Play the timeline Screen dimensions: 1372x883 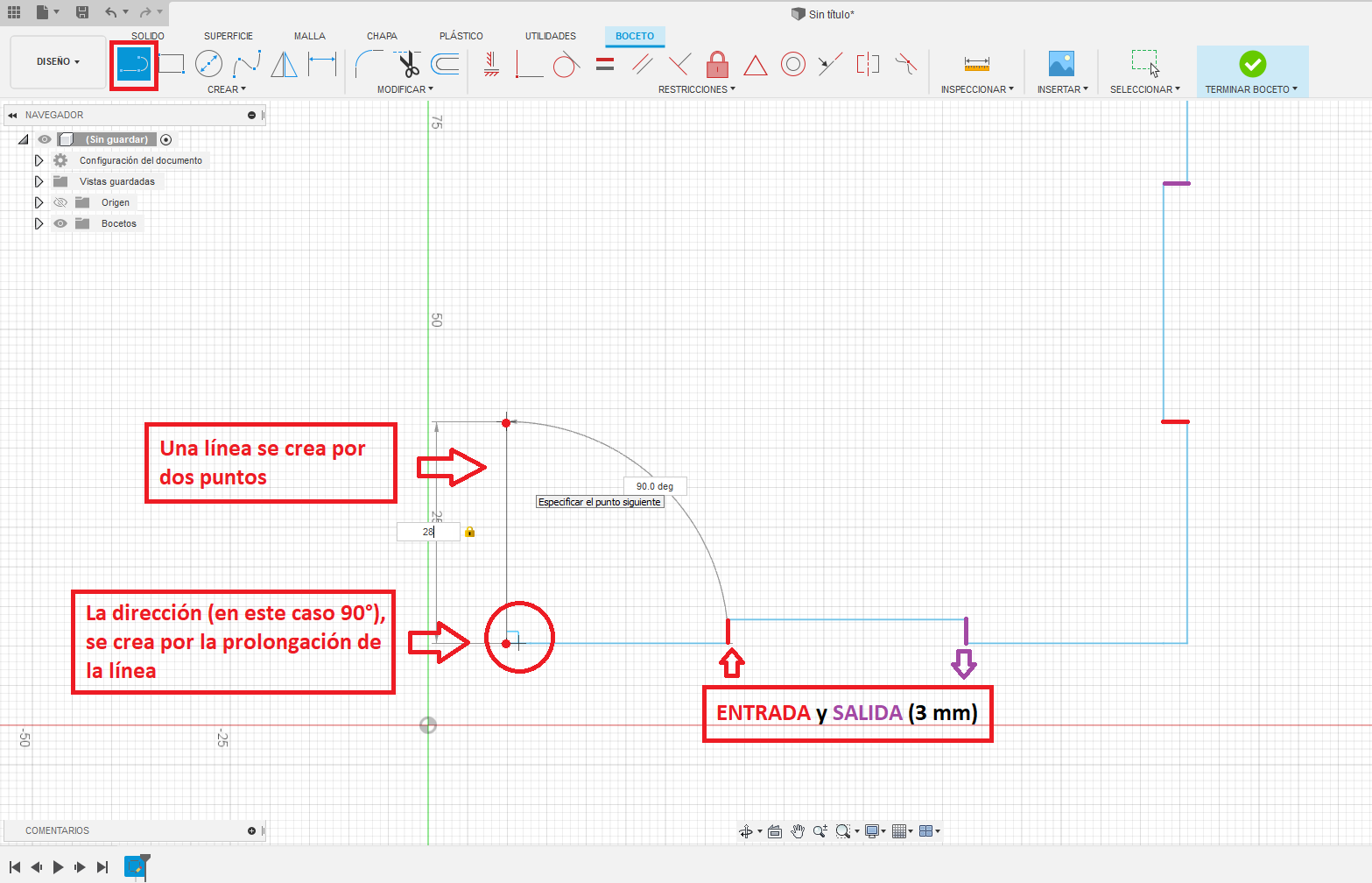[59, 867]
